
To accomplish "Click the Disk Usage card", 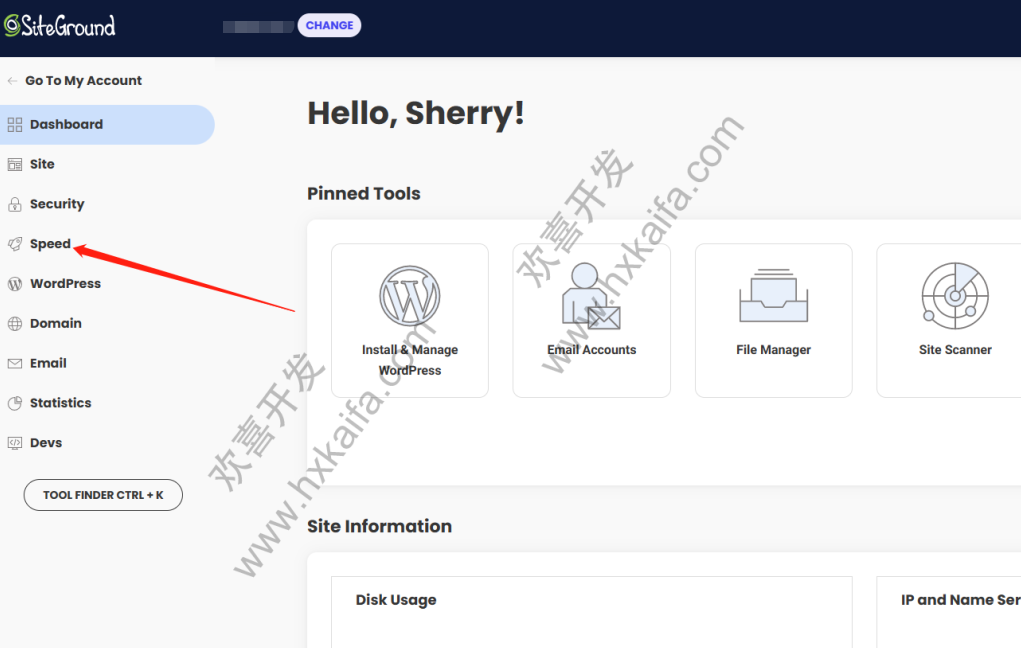I will click(592, 610).
